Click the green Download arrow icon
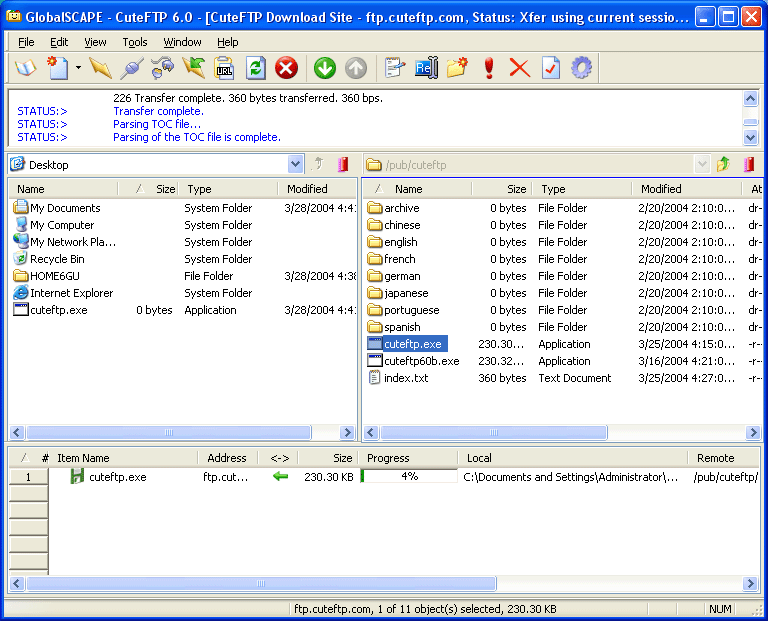 coord(325,68)
